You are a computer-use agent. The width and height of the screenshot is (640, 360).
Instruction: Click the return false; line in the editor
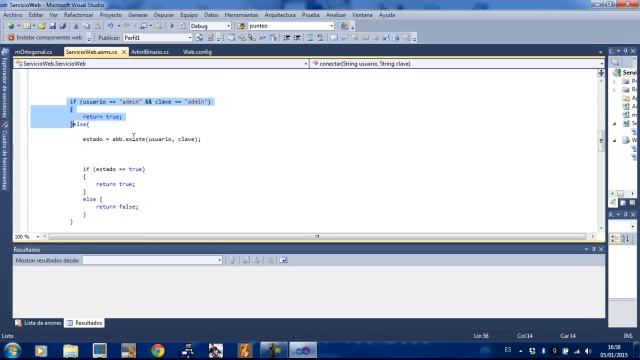pyautogui.click(x=117, y=207)
